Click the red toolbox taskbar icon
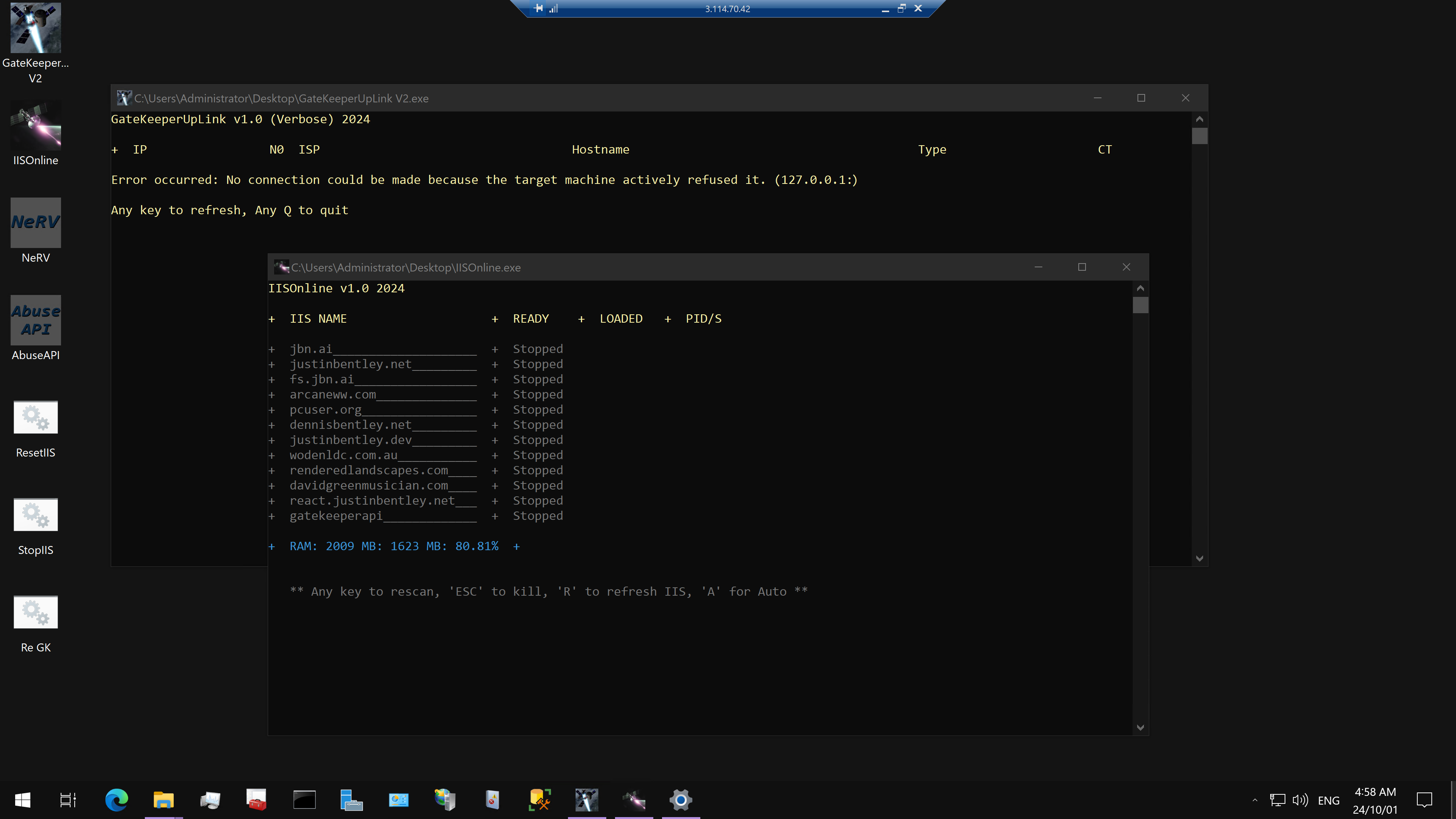 (257, 800)
